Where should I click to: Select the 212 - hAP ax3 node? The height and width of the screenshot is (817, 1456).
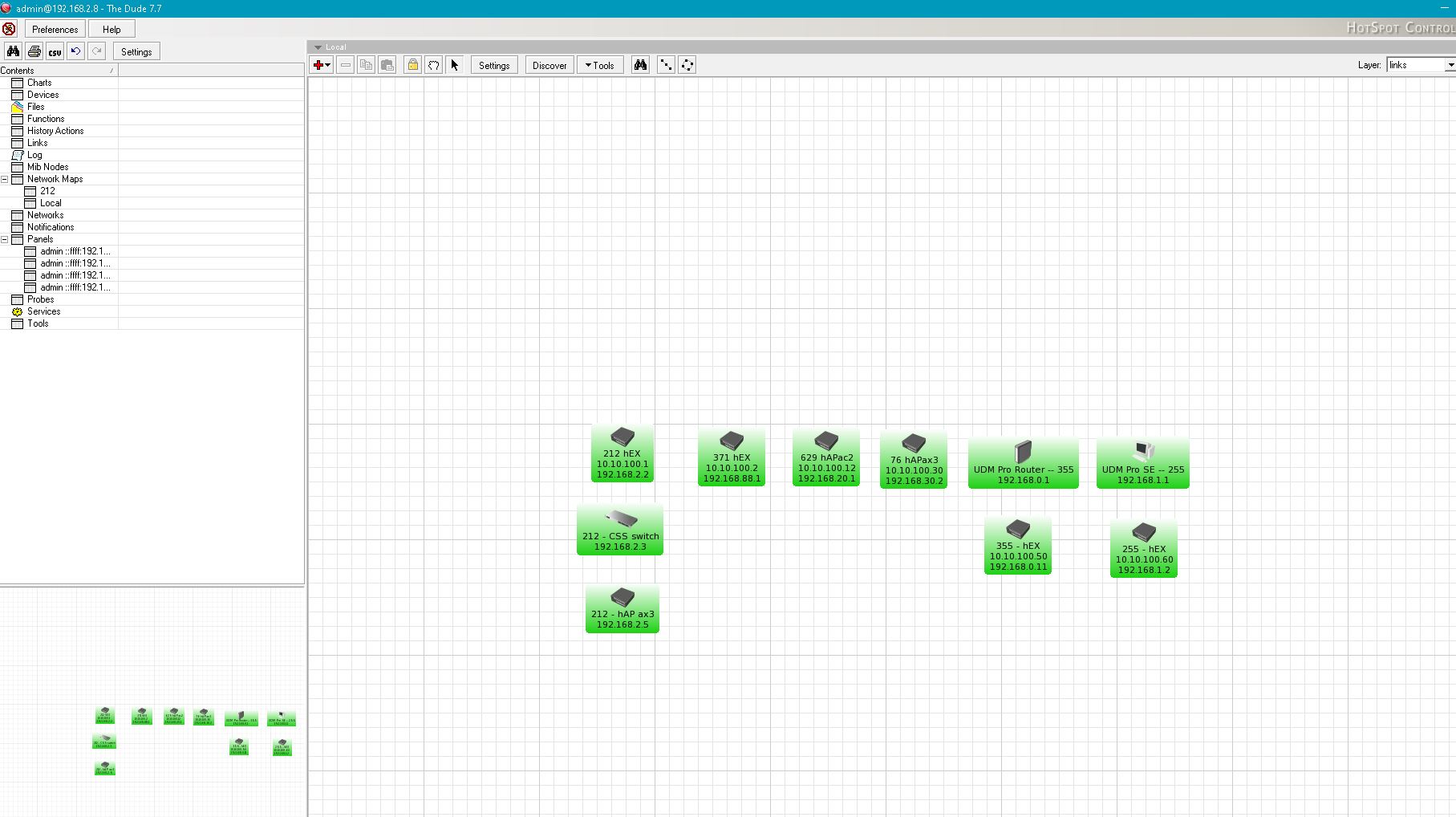click(623, 609)
